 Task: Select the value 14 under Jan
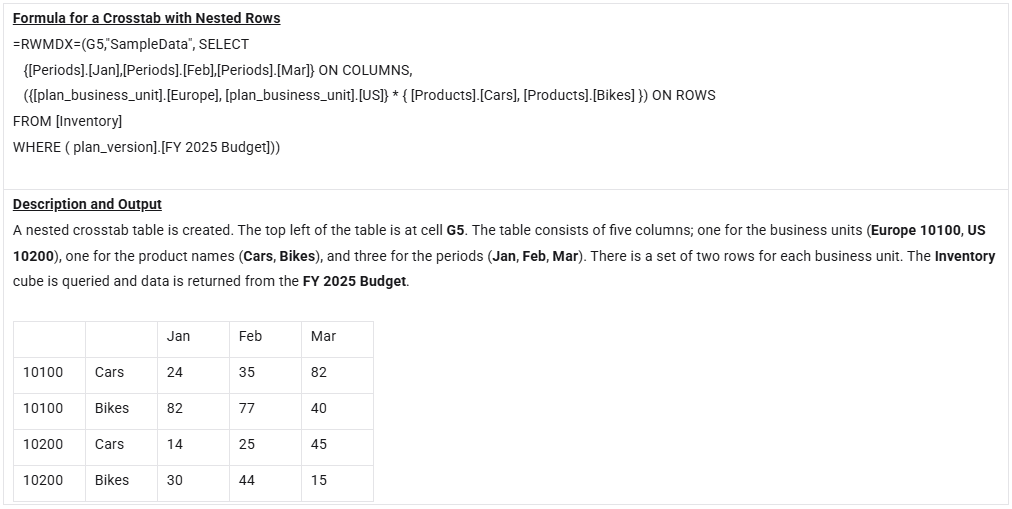click(175, 444)
